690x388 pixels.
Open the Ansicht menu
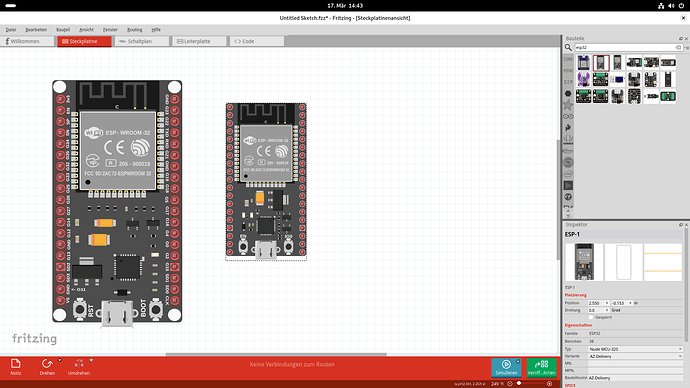click(x=86, y=29)
